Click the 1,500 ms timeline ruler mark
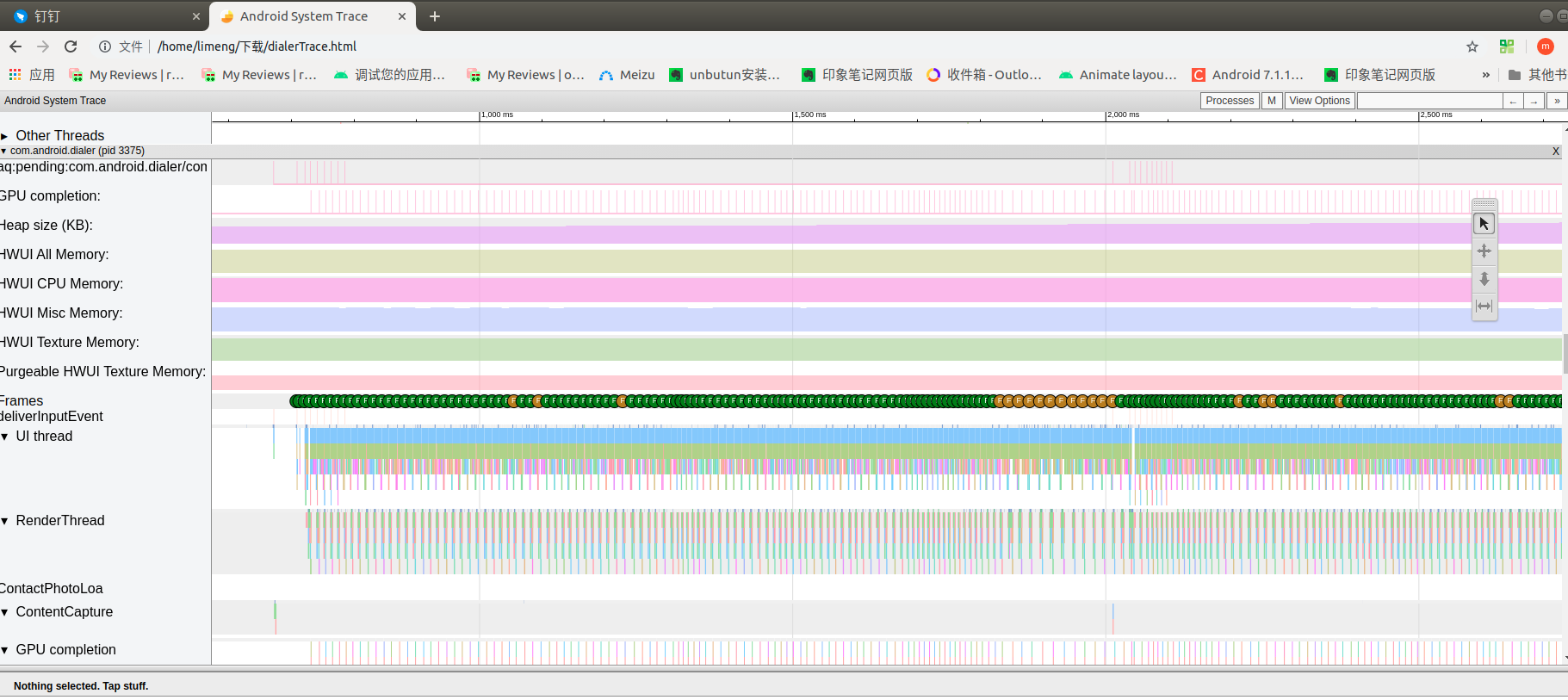Screen dimensions: 1568x700 pyautogui.click(x=809, y=115)
